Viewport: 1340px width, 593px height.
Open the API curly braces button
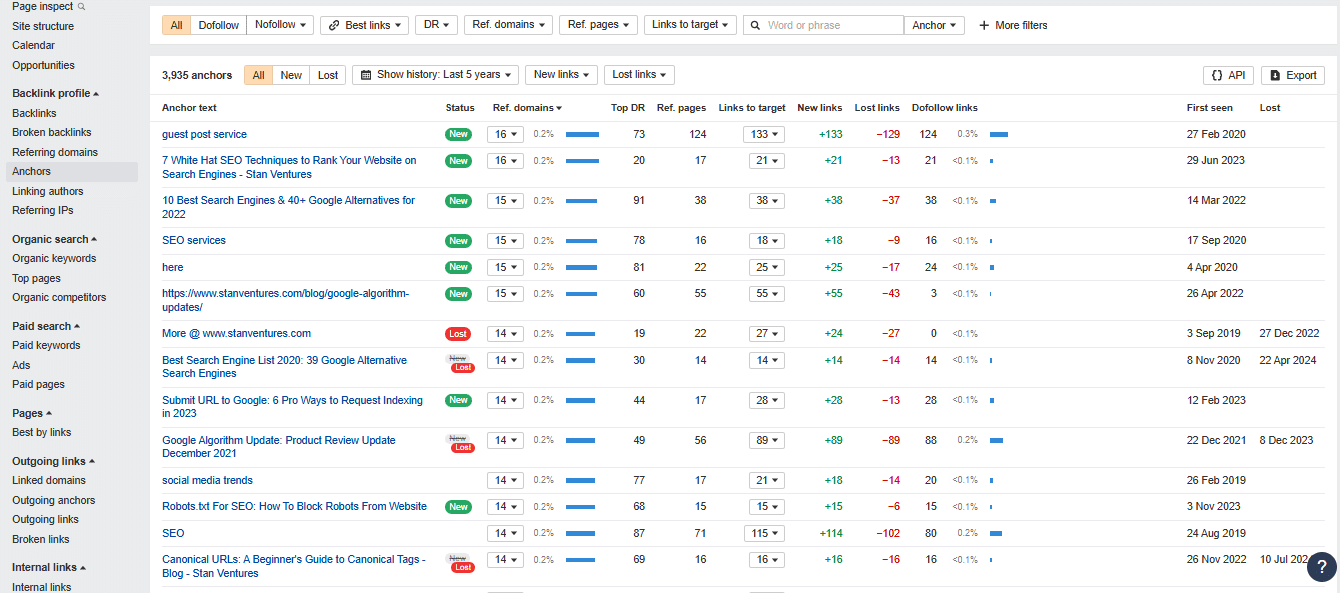[1228, 75]
